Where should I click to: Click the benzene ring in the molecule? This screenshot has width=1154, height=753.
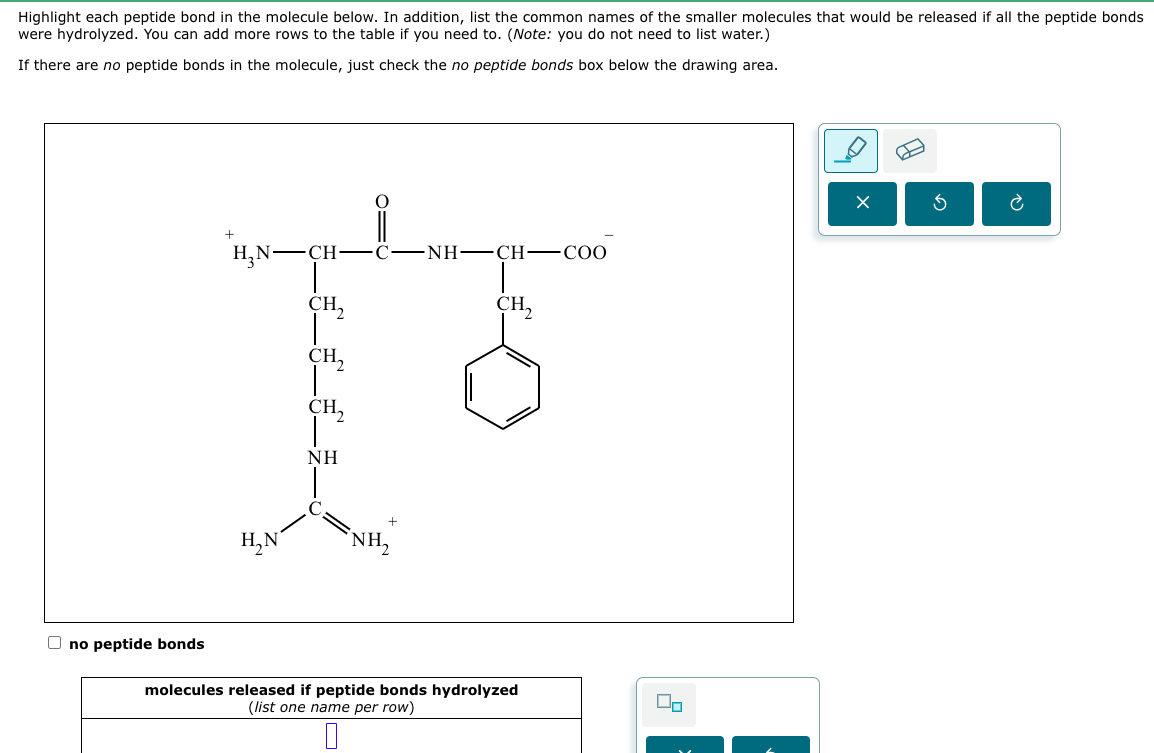click(x=503, y=386)
